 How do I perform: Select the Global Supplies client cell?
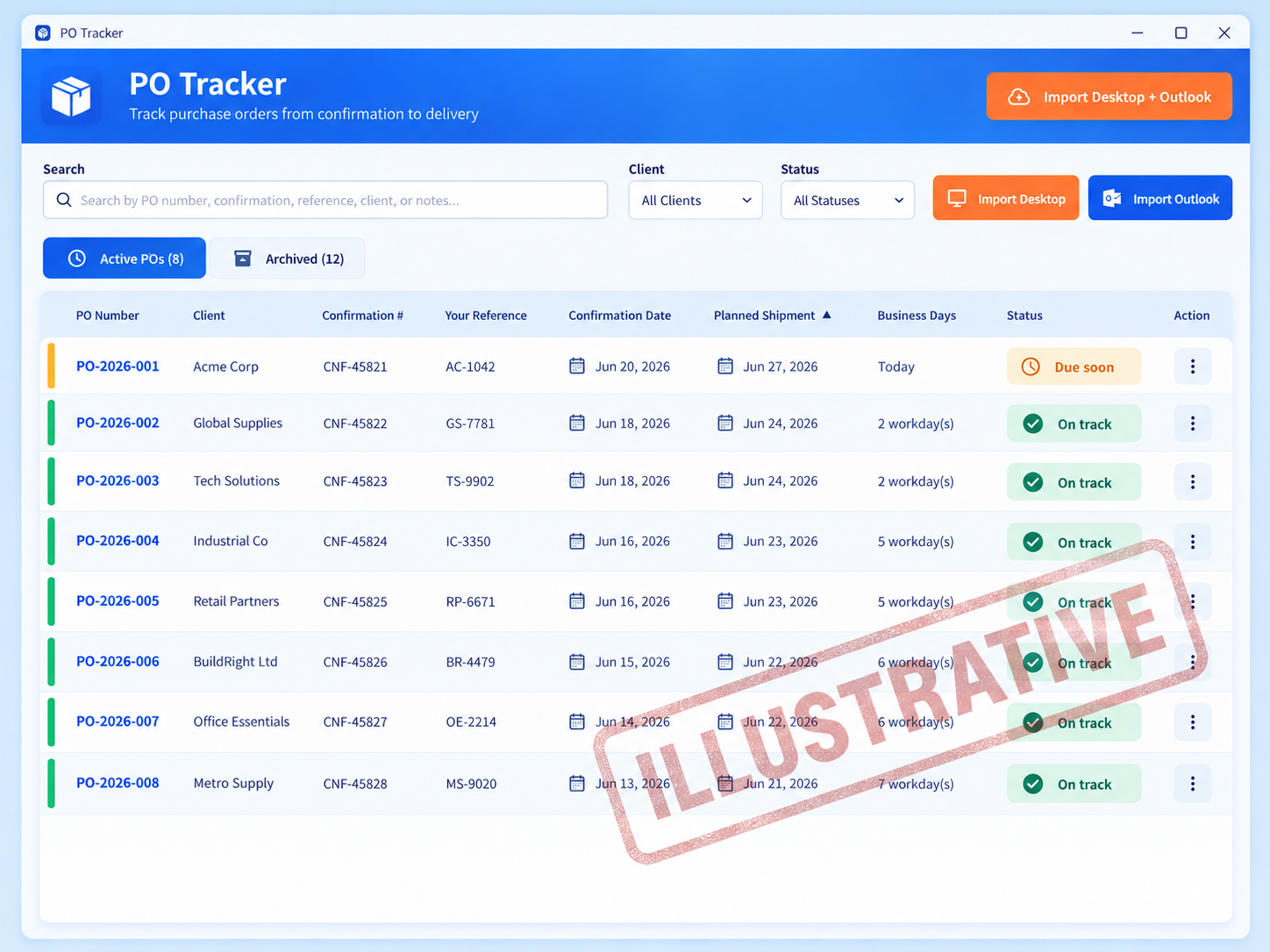click(238, 423)
